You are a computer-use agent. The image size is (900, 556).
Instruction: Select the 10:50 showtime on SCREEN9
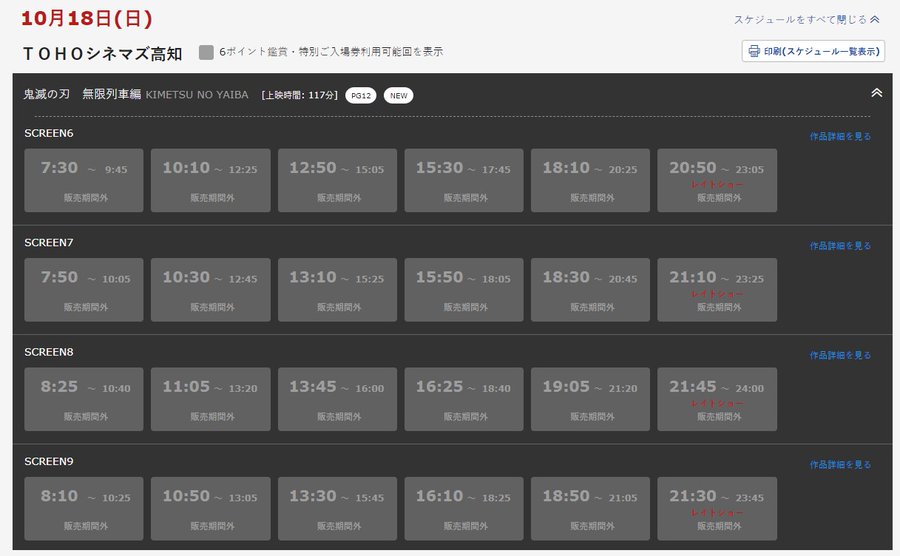pyautogui.click(x=211, y=509)
